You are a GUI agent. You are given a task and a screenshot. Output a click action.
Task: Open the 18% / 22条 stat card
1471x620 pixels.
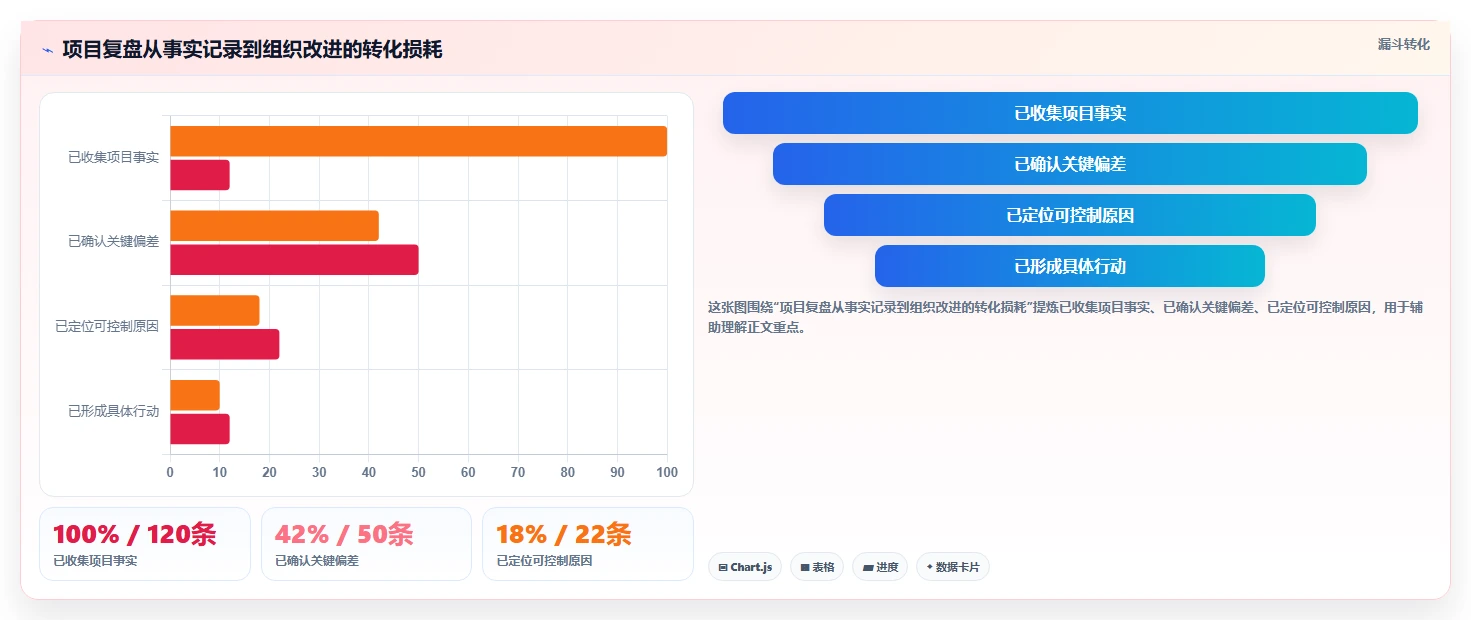click(x=588, y=544)
